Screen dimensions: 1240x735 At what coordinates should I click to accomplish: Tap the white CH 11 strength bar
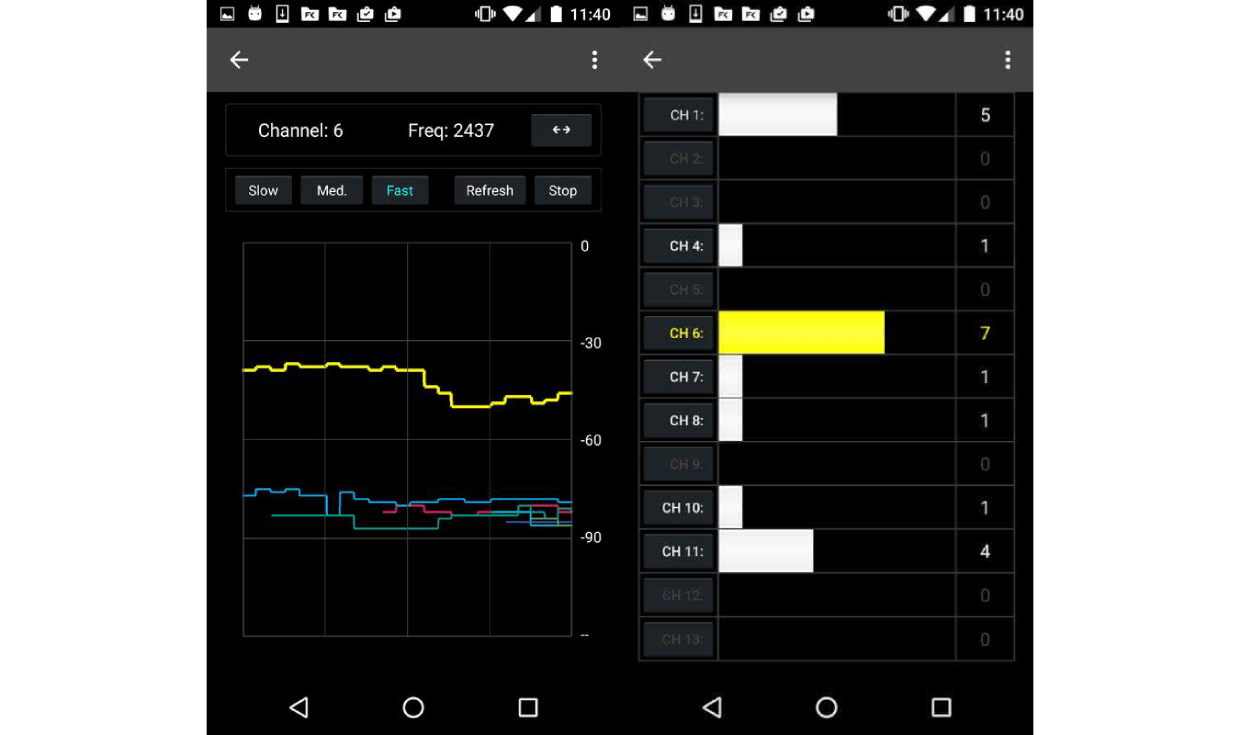tap(766, 551)
